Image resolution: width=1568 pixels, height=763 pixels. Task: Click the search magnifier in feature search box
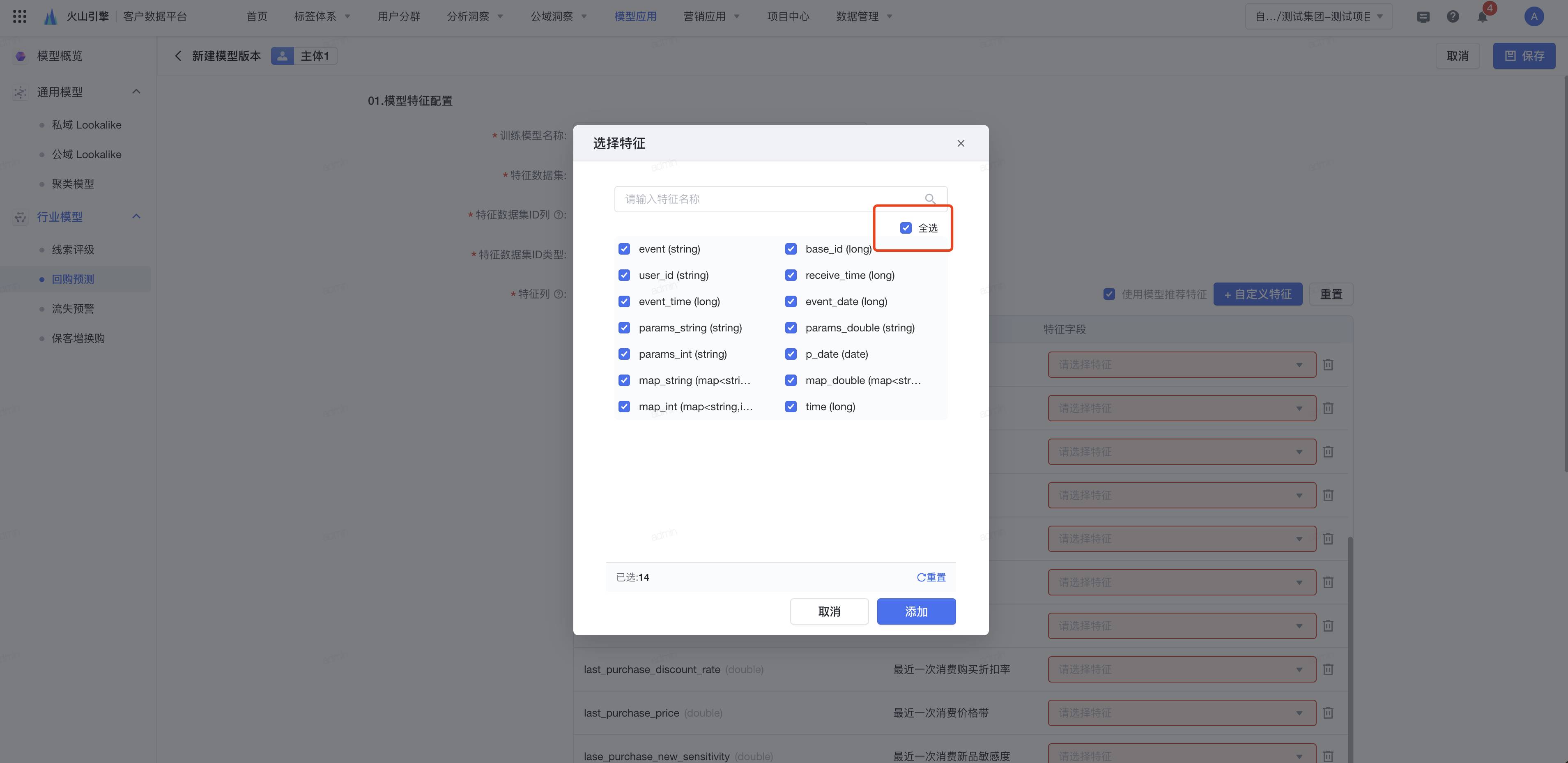pyautogui.click(x=929, y=199)
